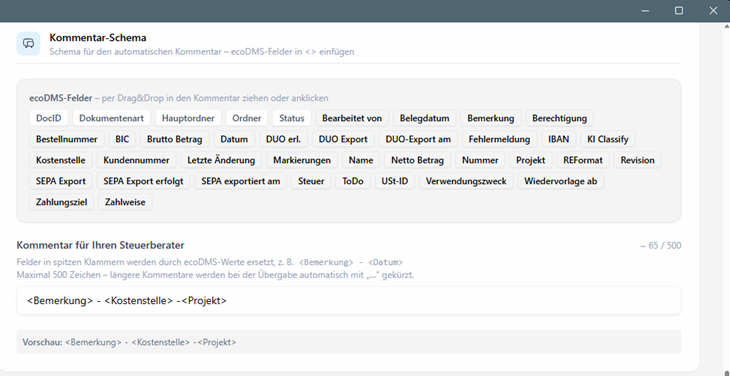Click the Kostenstelle field chip
This screenshot has width=730, height=376.
(x=61, y=160)
